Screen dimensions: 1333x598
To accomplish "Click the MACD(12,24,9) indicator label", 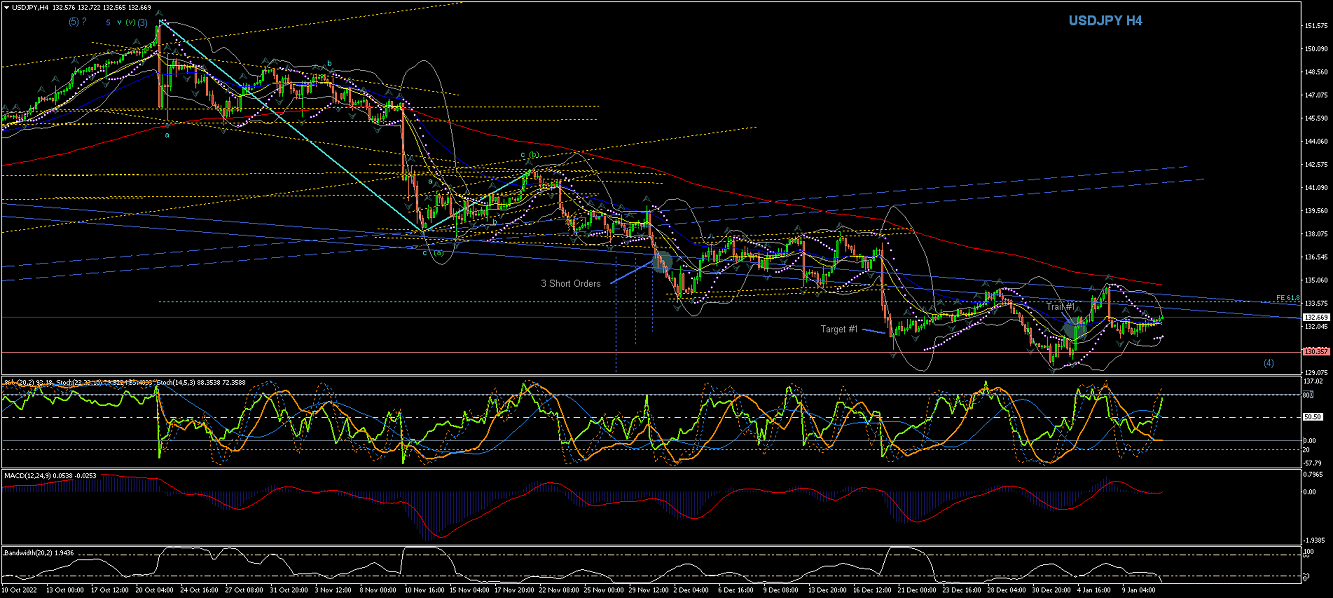I will 30,476.
